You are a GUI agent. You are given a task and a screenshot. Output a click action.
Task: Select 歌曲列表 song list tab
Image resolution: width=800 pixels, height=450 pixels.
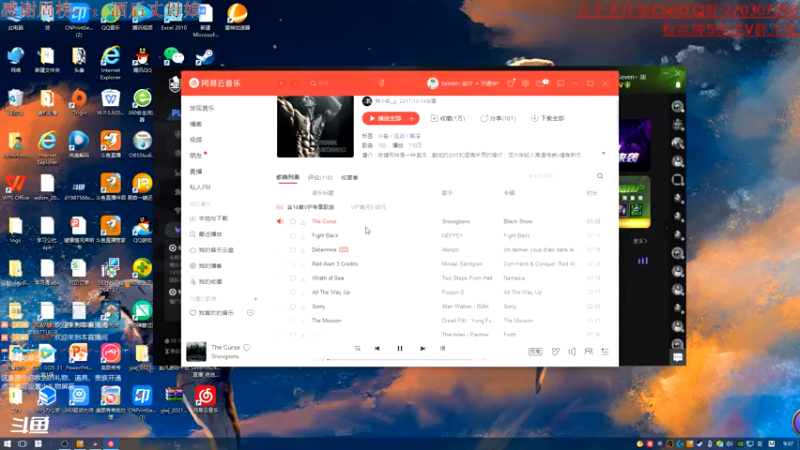[288, 177]
